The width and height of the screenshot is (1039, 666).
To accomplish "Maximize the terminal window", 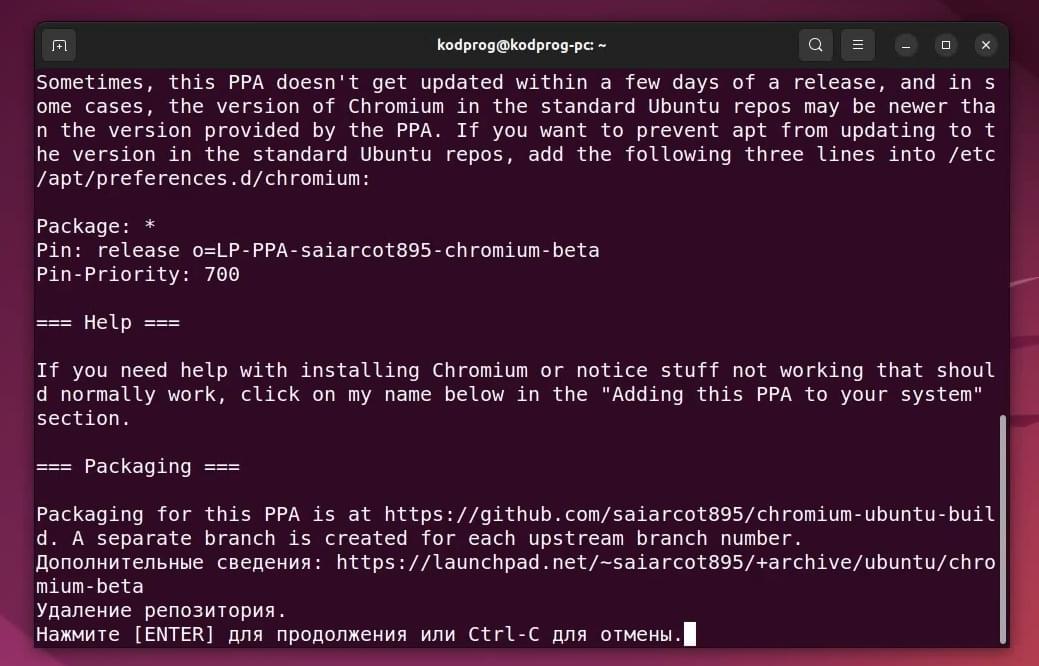I will click(x=946, y=45).
